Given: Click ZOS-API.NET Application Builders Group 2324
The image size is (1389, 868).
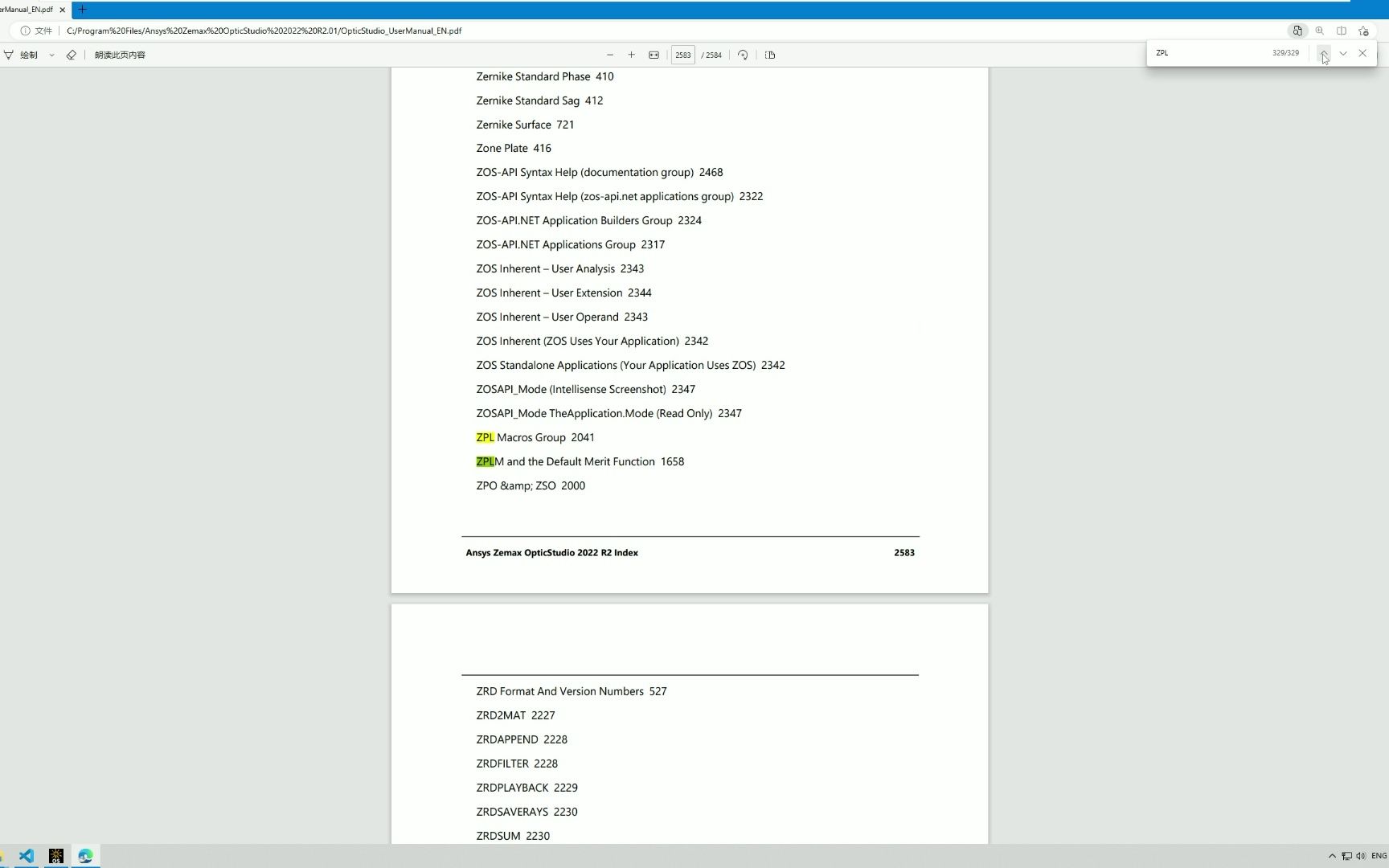Looking at the screenshot, I should pos(589,220).
